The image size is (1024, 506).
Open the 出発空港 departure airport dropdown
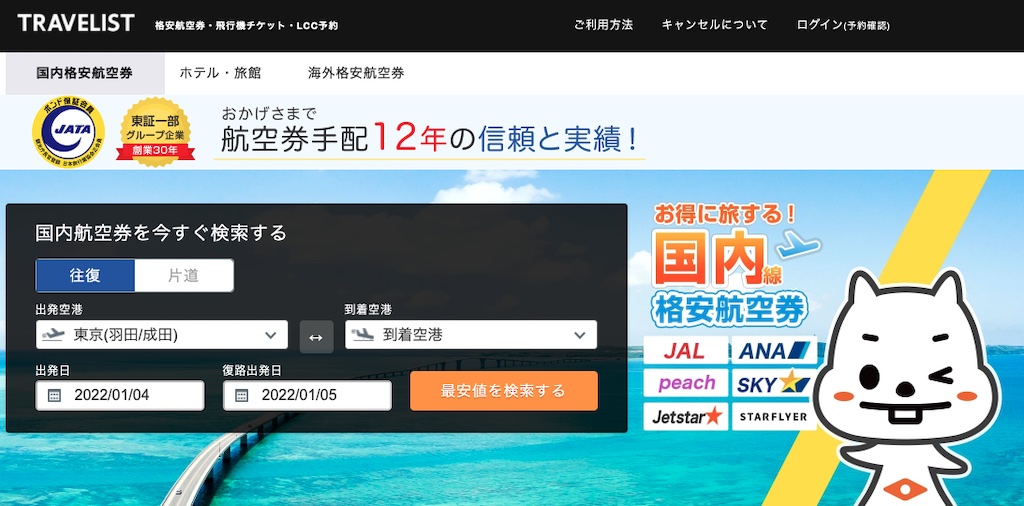(161, 335)
